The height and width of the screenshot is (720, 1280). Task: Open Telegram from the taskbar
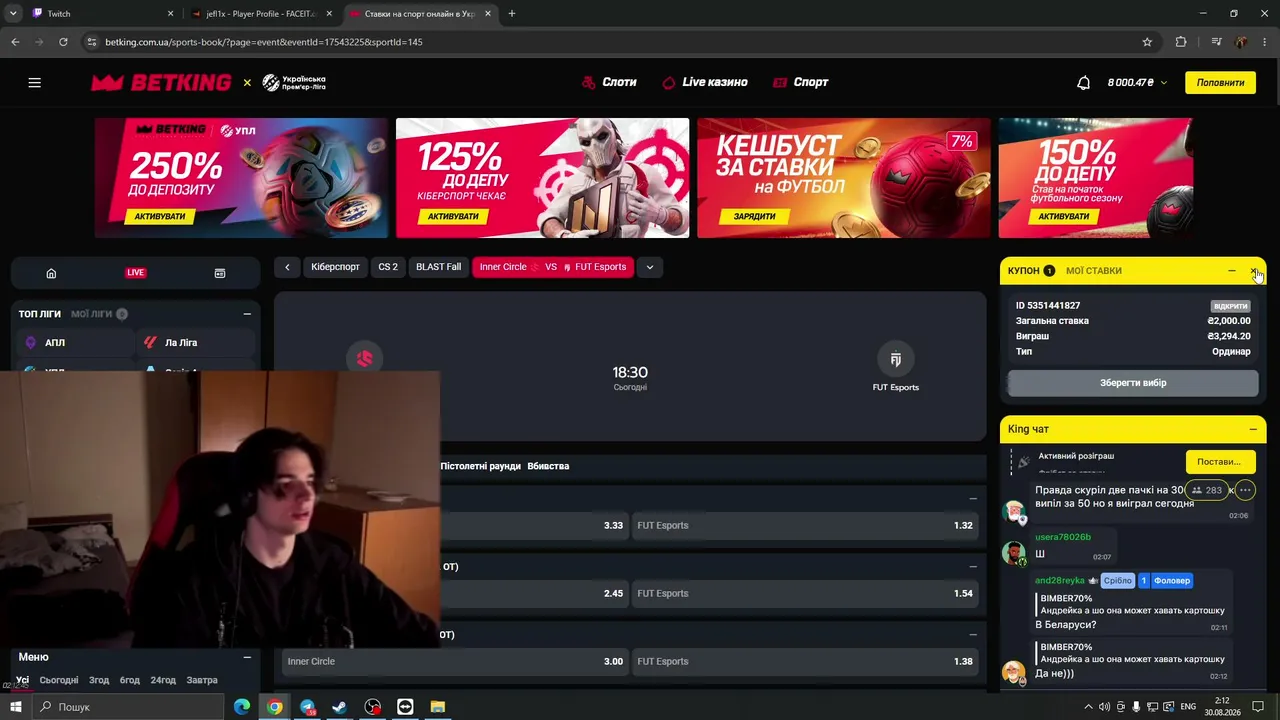pos(307,707)
